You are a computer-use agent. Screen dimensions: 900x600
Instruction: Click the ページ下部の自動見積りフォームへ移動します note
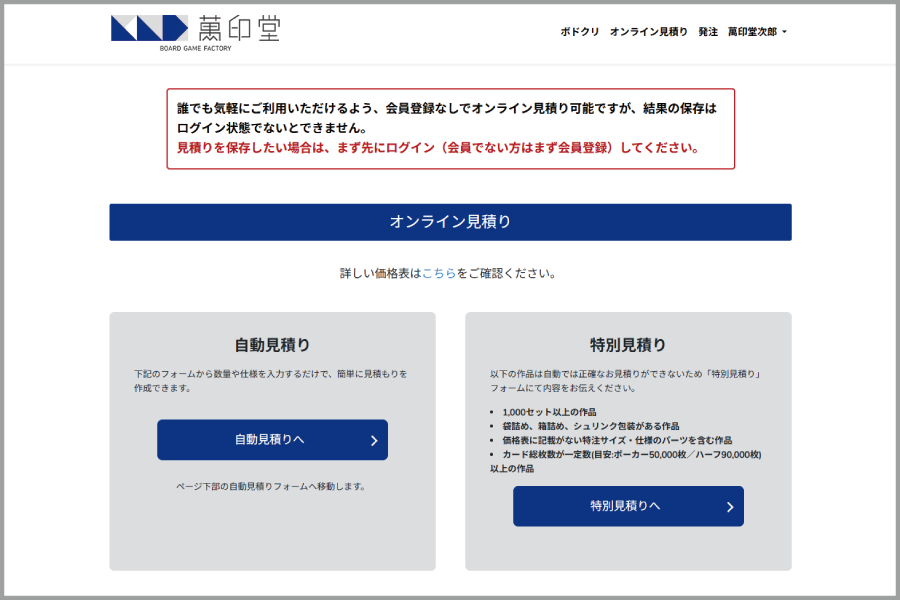pos(271,487)
